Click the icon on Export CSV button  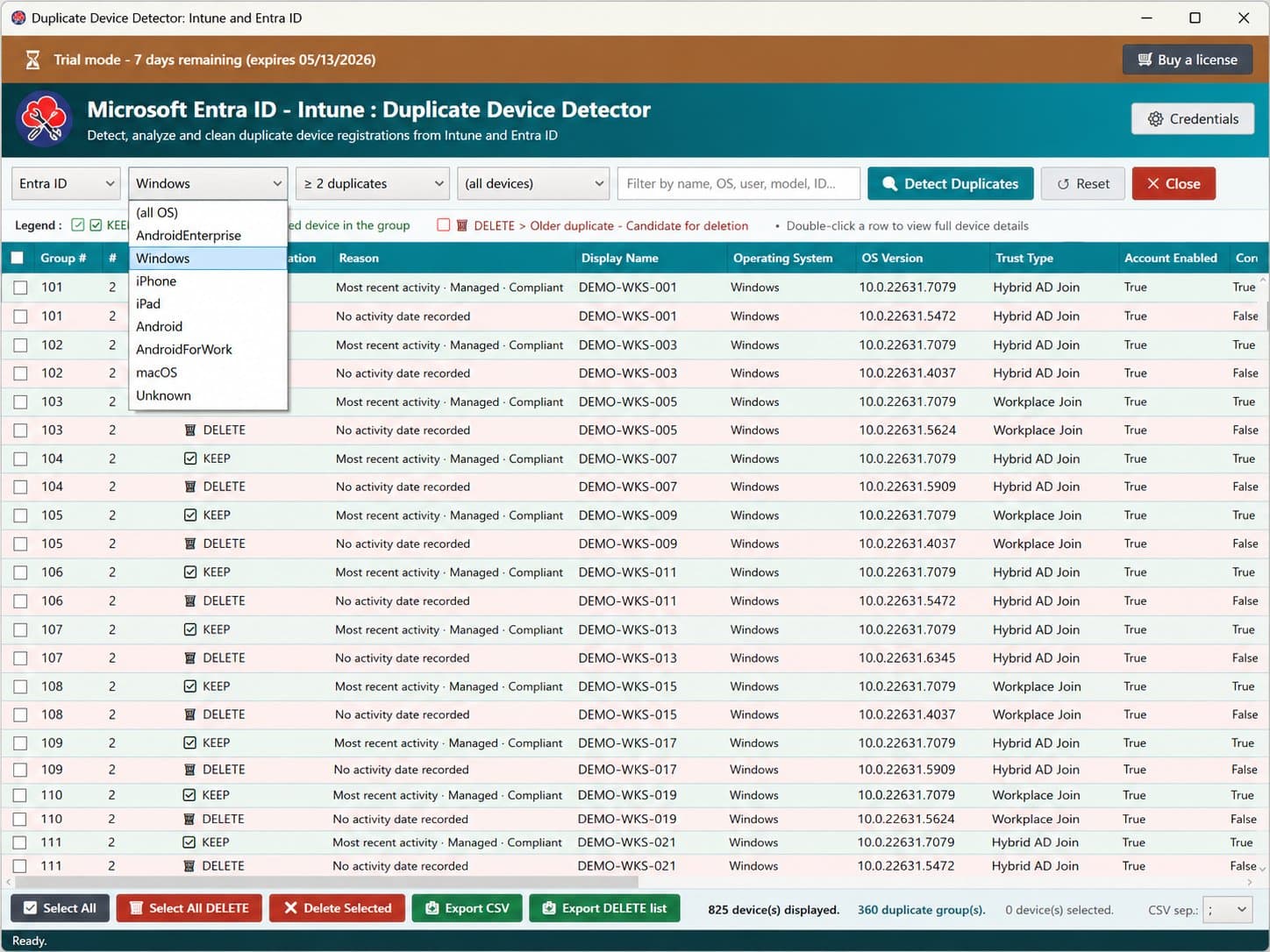(432, 908)
